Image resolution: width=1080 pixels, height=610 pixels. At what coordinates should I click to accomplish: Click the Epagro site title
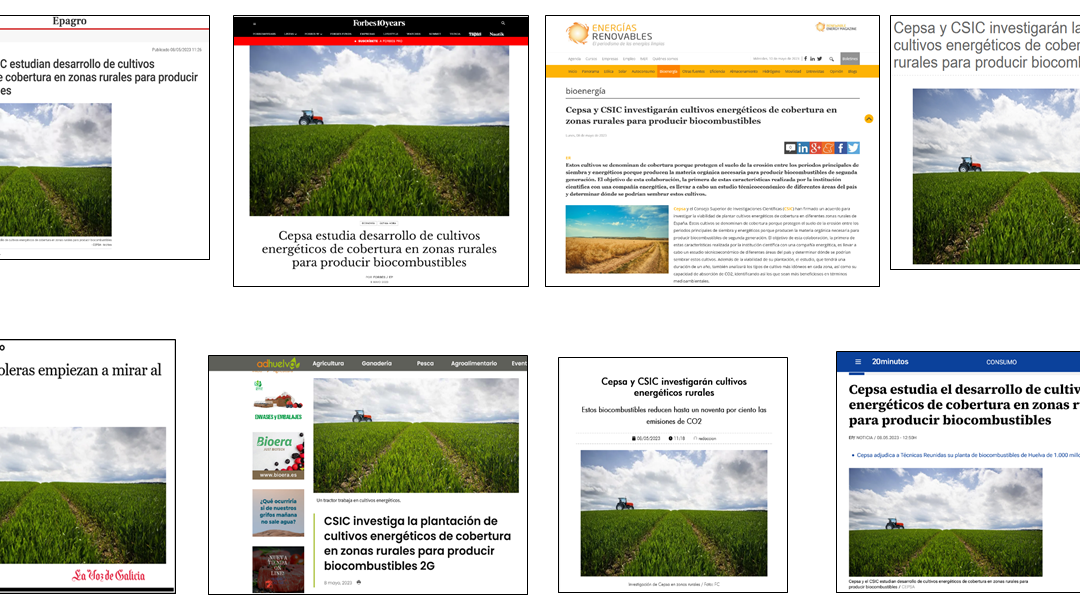coord(70,21)
